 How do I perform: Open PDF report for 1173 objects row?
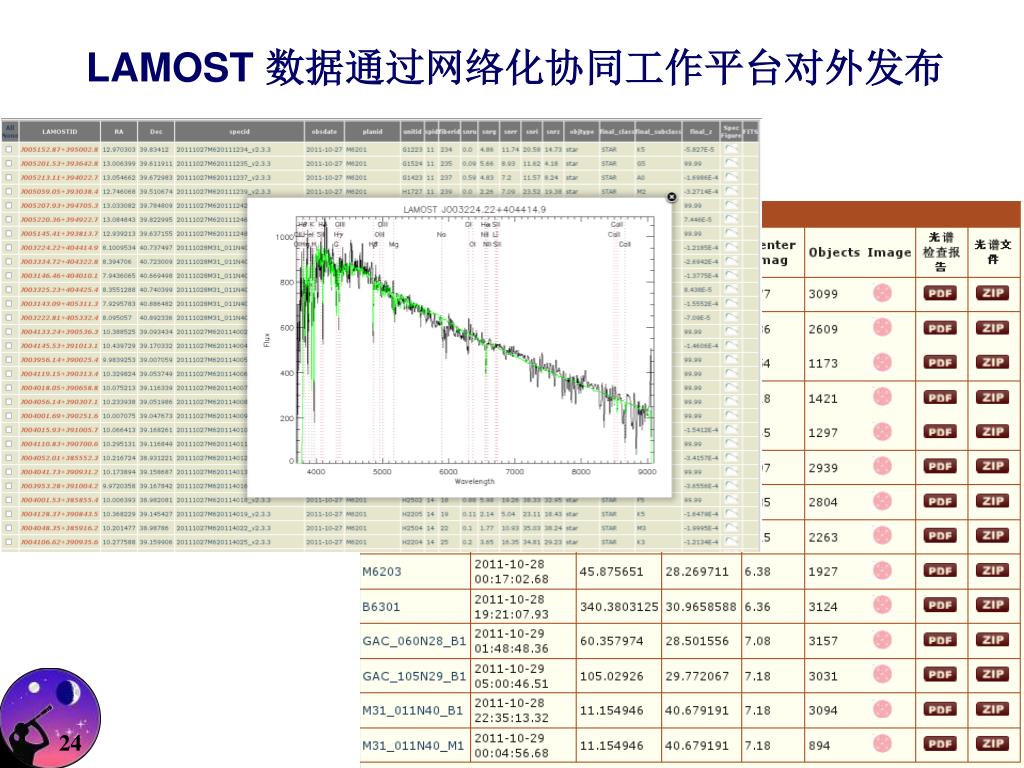pyautogui.click(x=940, y=363)
